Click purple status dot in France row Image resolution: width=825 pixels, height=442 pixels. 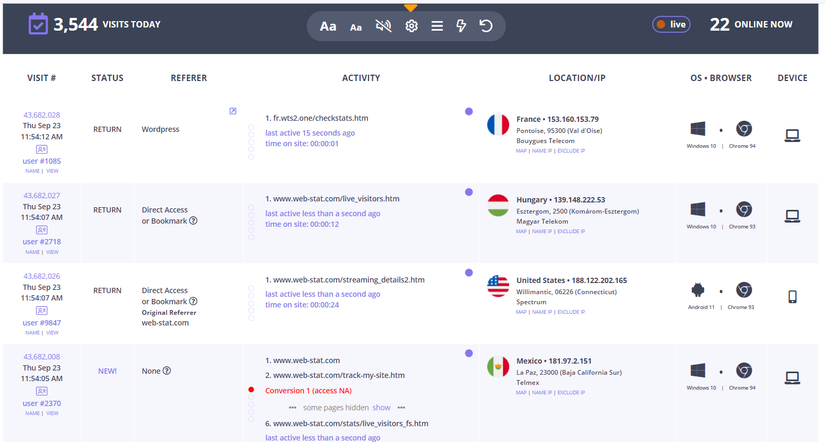469,111
